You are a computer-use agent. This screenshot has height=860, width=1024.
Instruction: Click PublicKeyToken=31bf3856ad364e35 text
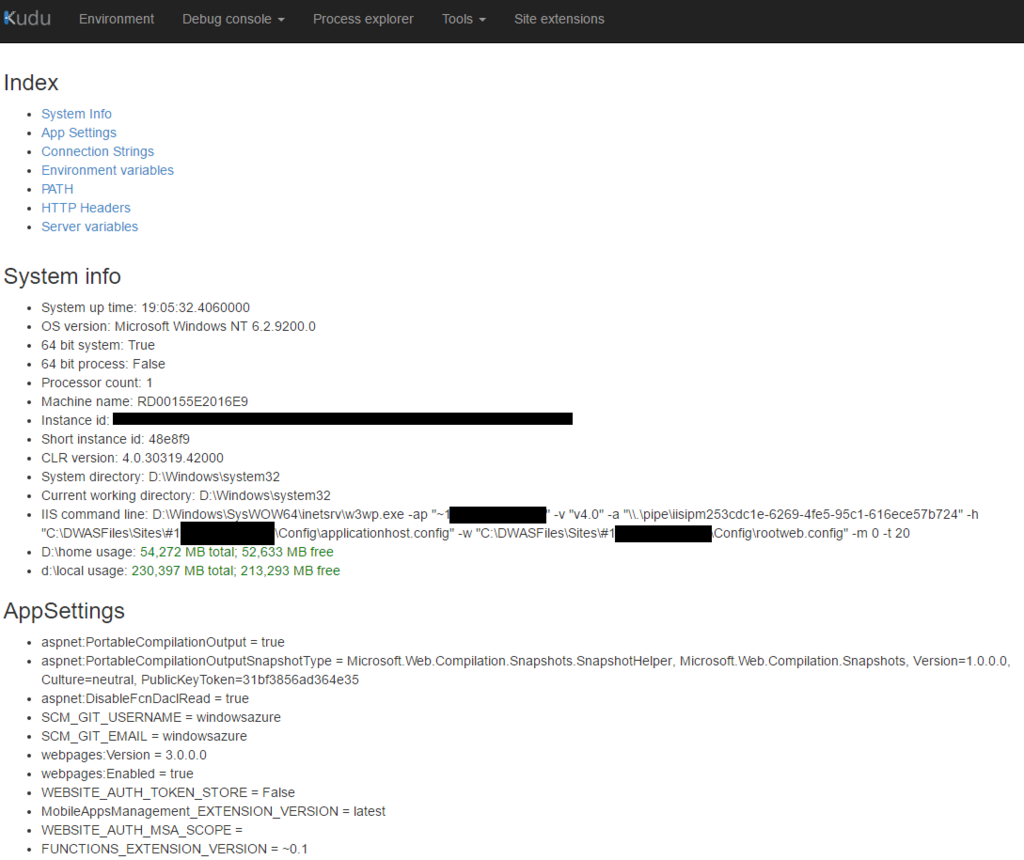pyautogui.click(x=250, y=680)
